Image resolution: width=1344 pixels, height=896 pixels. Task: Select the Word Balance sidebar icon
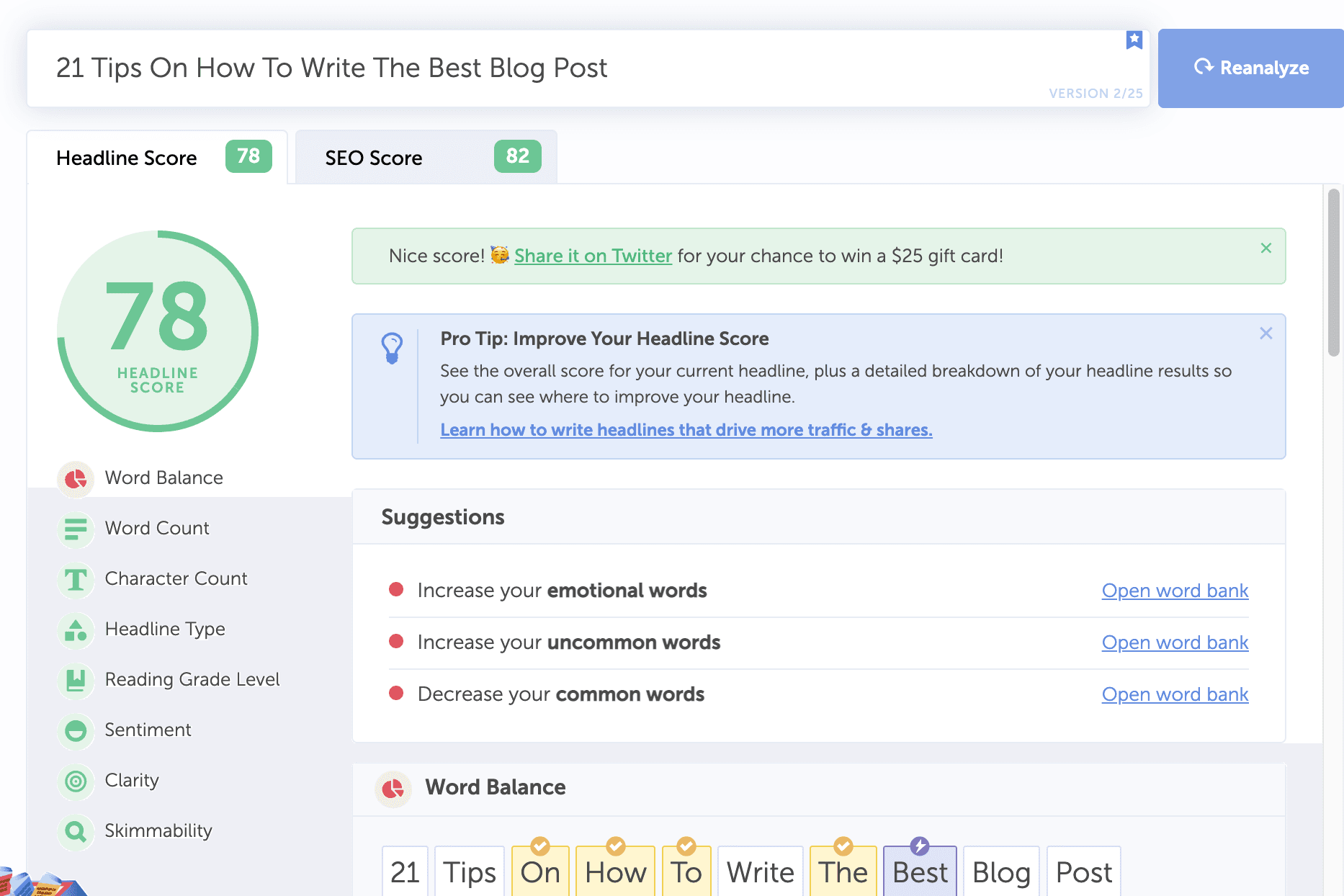pyautogui.click(x=75, y=478)
